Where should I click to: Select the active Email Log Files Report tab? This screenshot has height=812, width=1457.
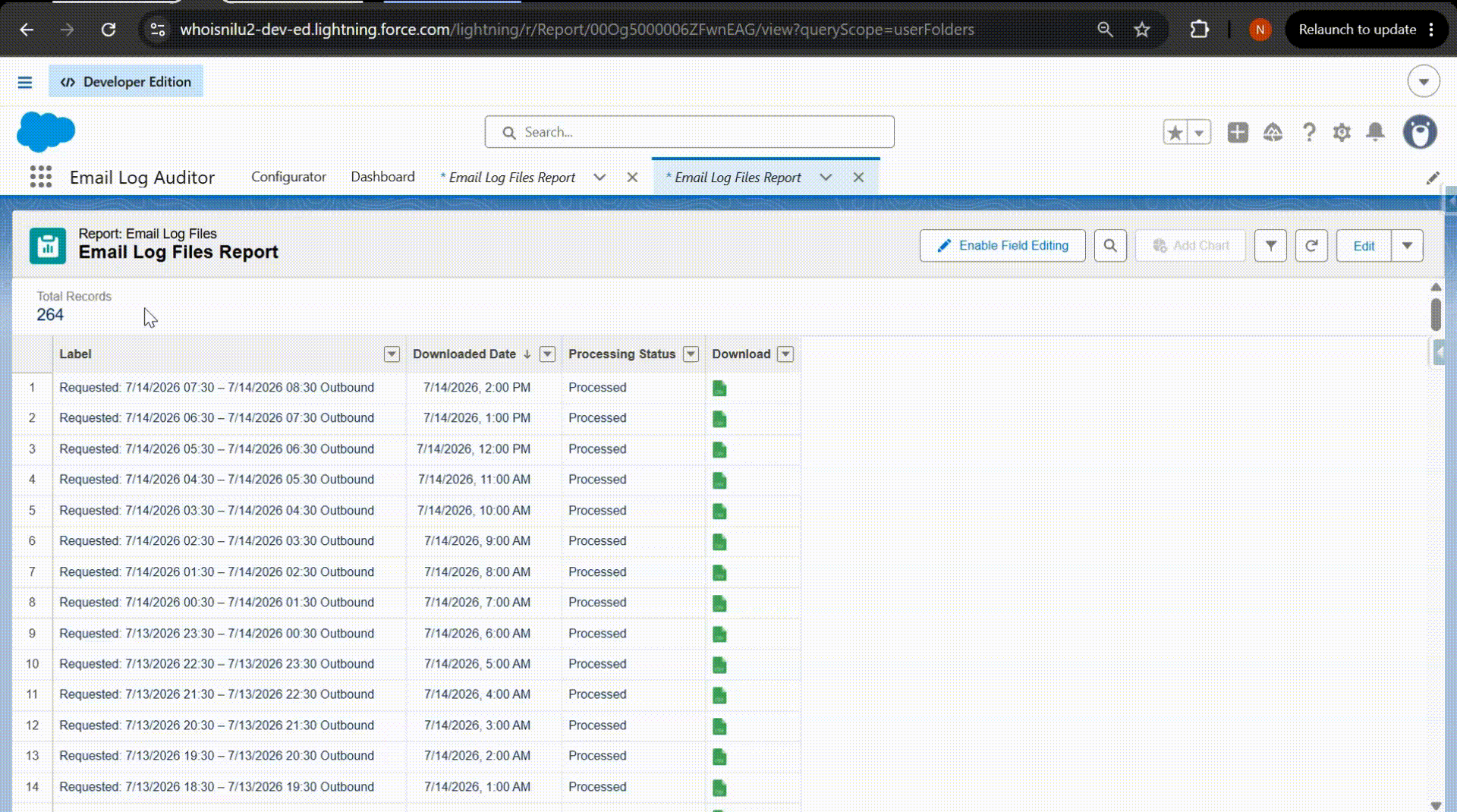coord(734,178)
